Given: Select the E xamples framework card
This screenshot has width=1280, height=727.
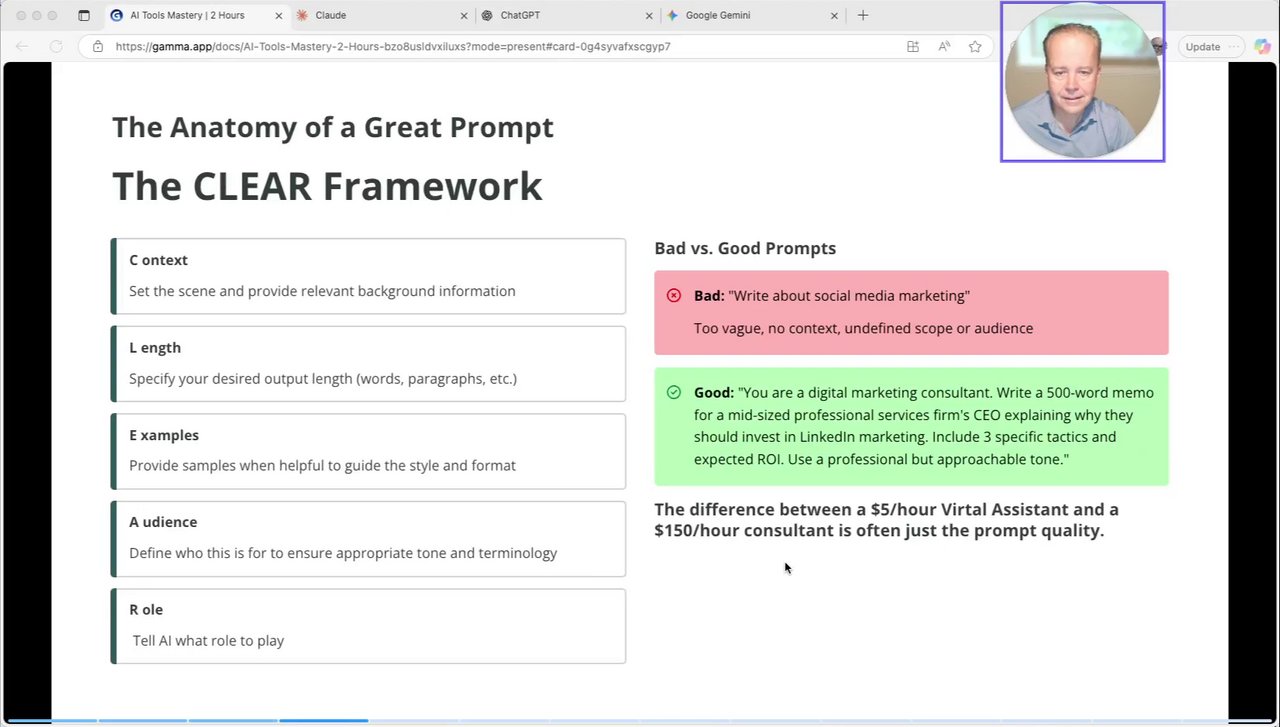Looking at the screenshot, I should click(x=368, y=451).
